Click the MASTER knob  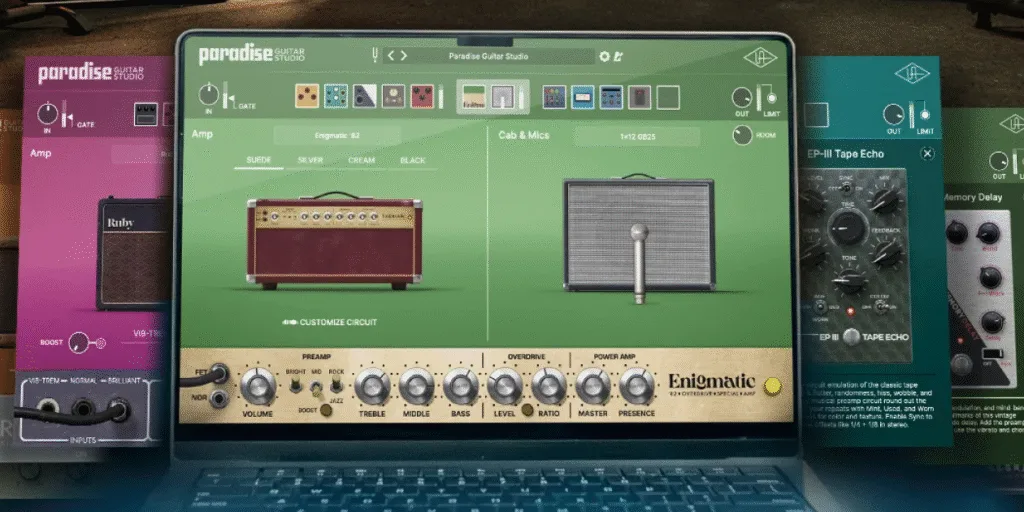point(593,386)
